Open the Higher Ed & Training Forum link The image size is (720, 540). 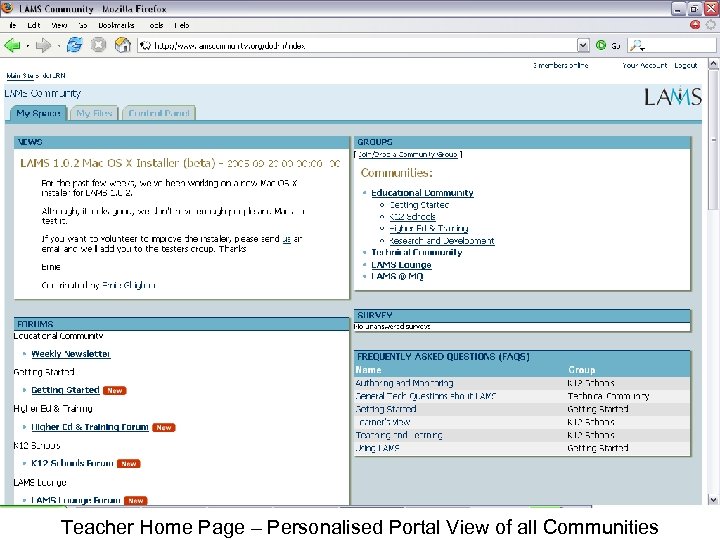pyautogui.click(x=90, y=427)
